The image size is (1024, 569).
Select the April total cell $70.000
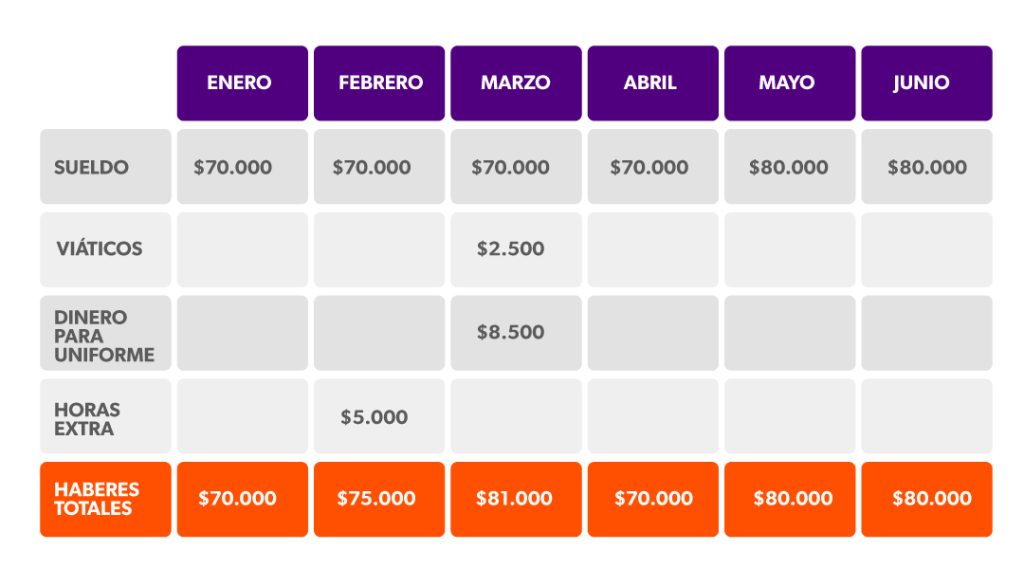click(x=653, y=500)
